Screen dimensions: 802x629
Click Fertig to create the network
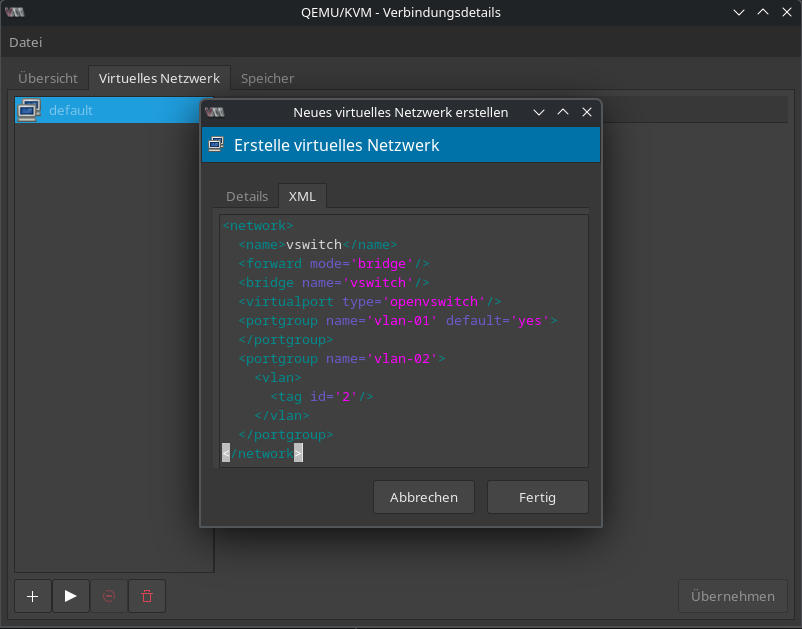tap(537, 497)
